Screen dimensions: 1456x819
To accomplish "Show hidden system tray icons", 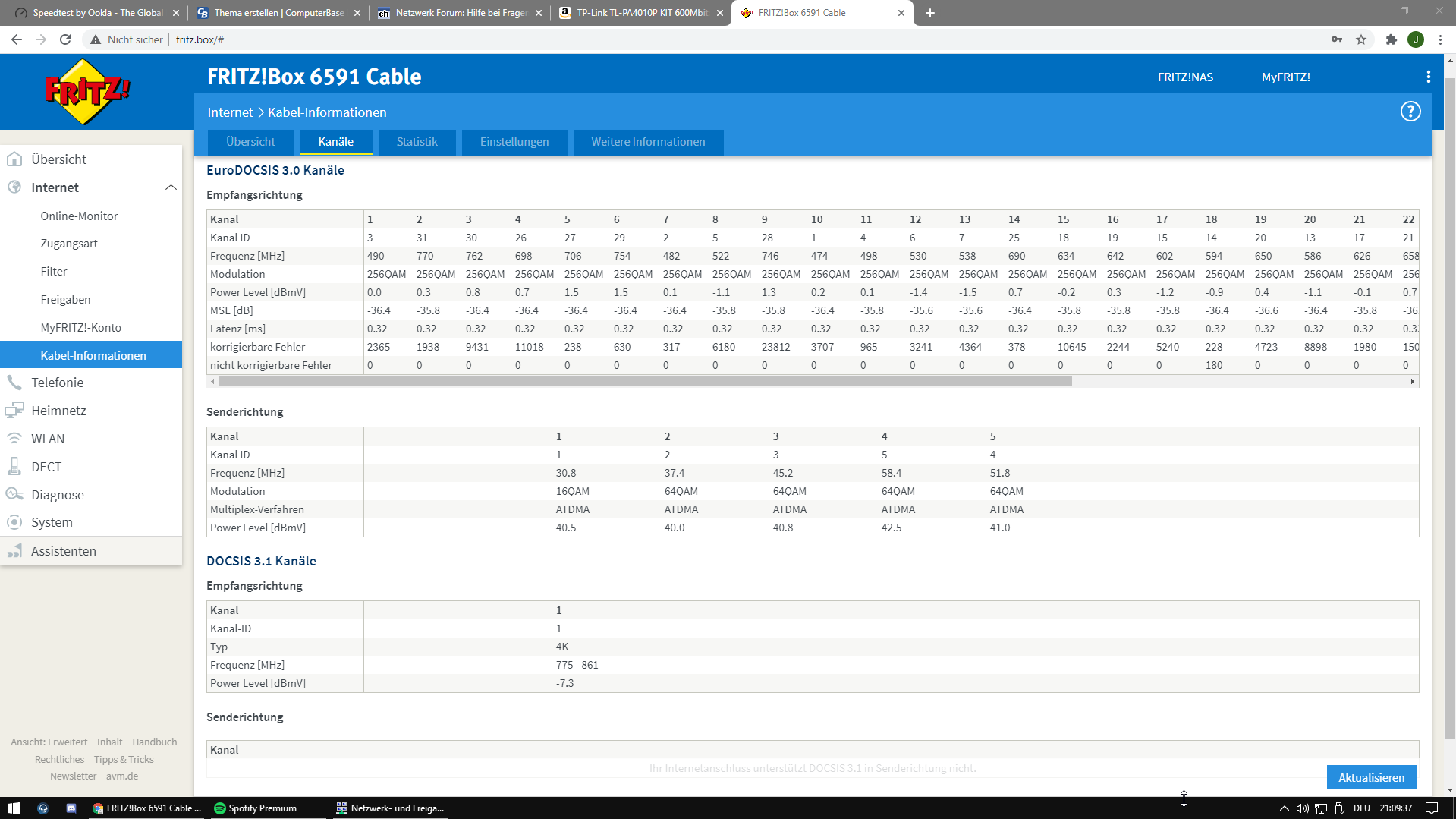I will click(x=1284, y=808).
